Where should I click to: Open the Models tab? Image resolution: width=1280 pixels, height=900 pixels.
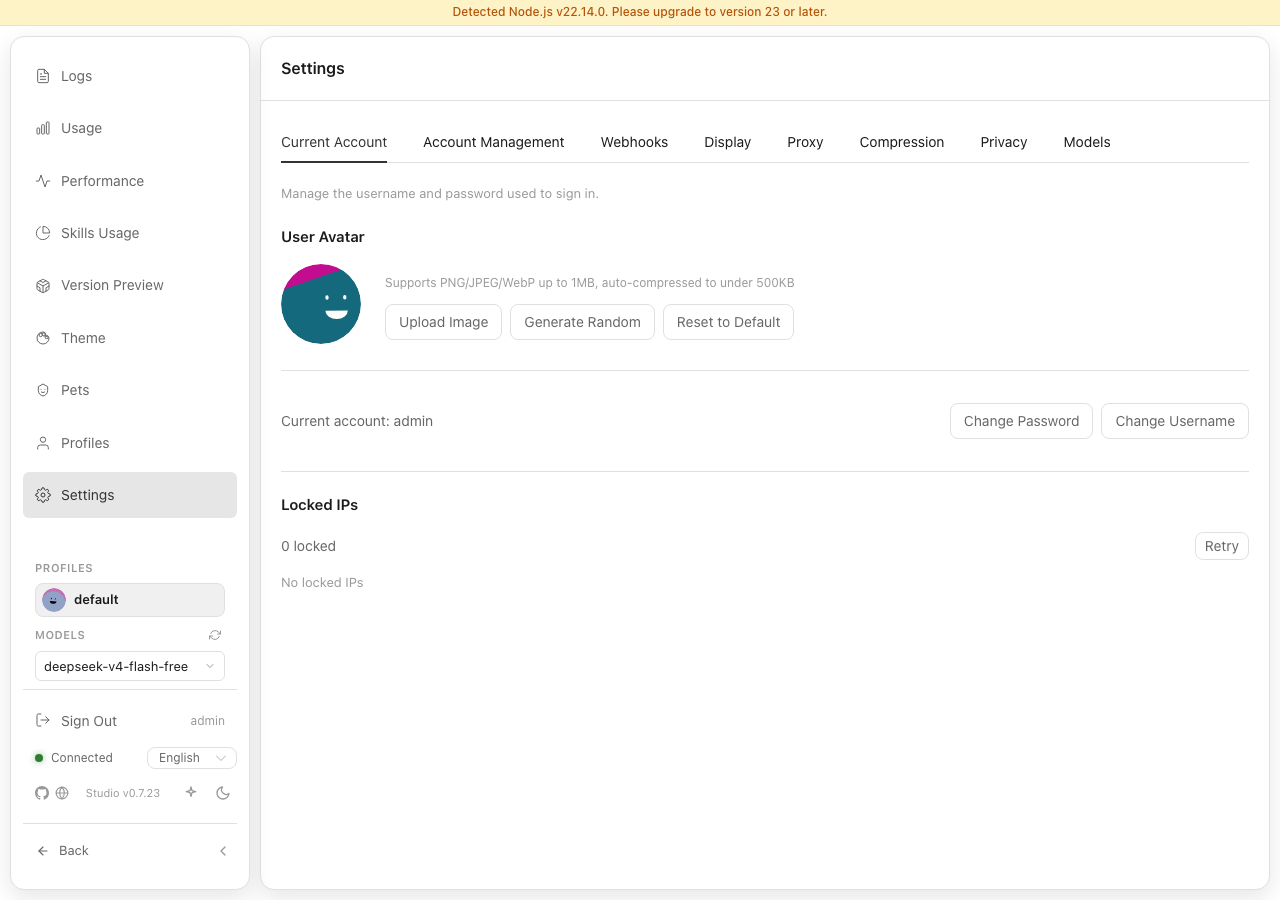[x=1087, y=142]
